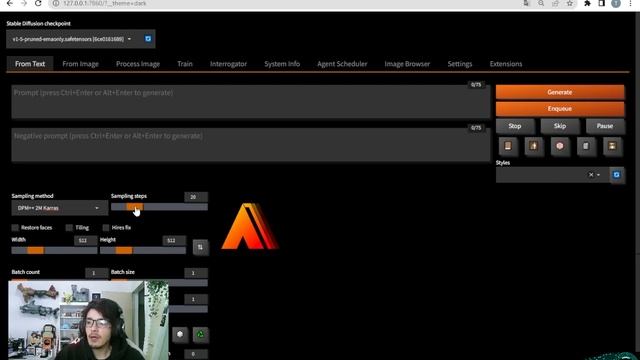
Task: Reload the browser page
Action: click(38, 3)
